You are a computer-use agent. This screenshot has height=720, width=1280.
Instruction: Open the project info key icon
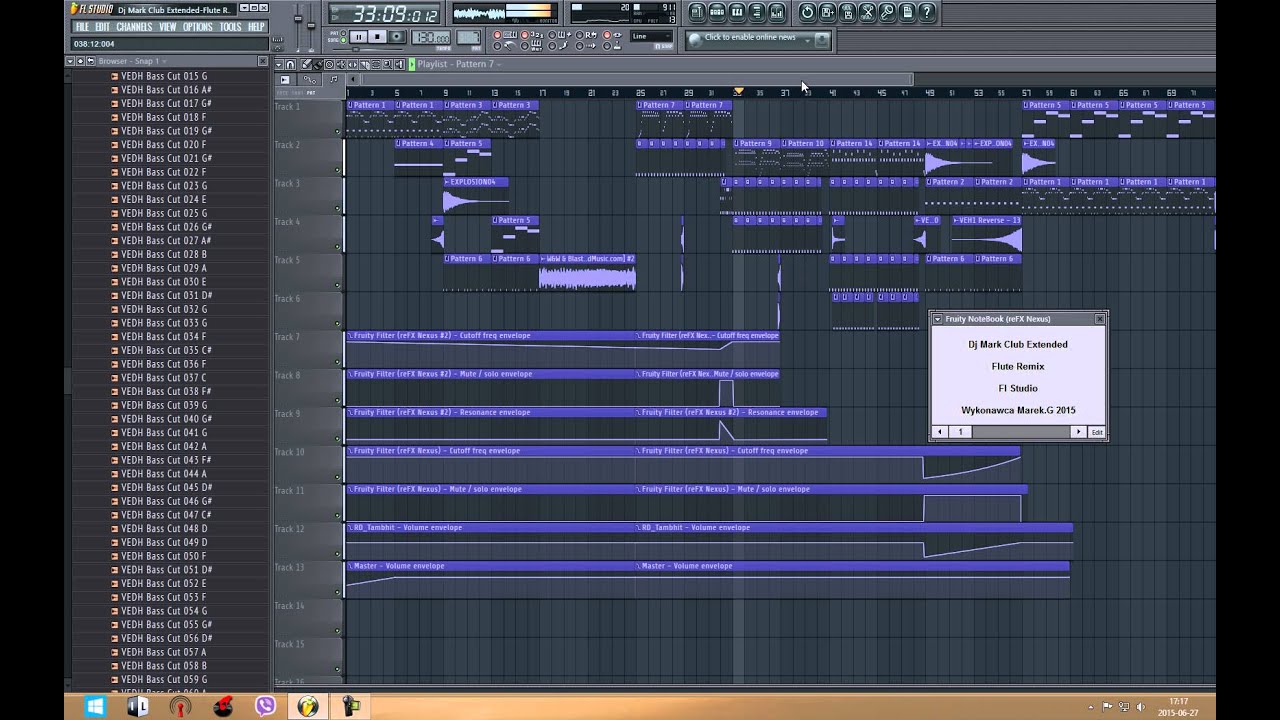coord(888,12)
